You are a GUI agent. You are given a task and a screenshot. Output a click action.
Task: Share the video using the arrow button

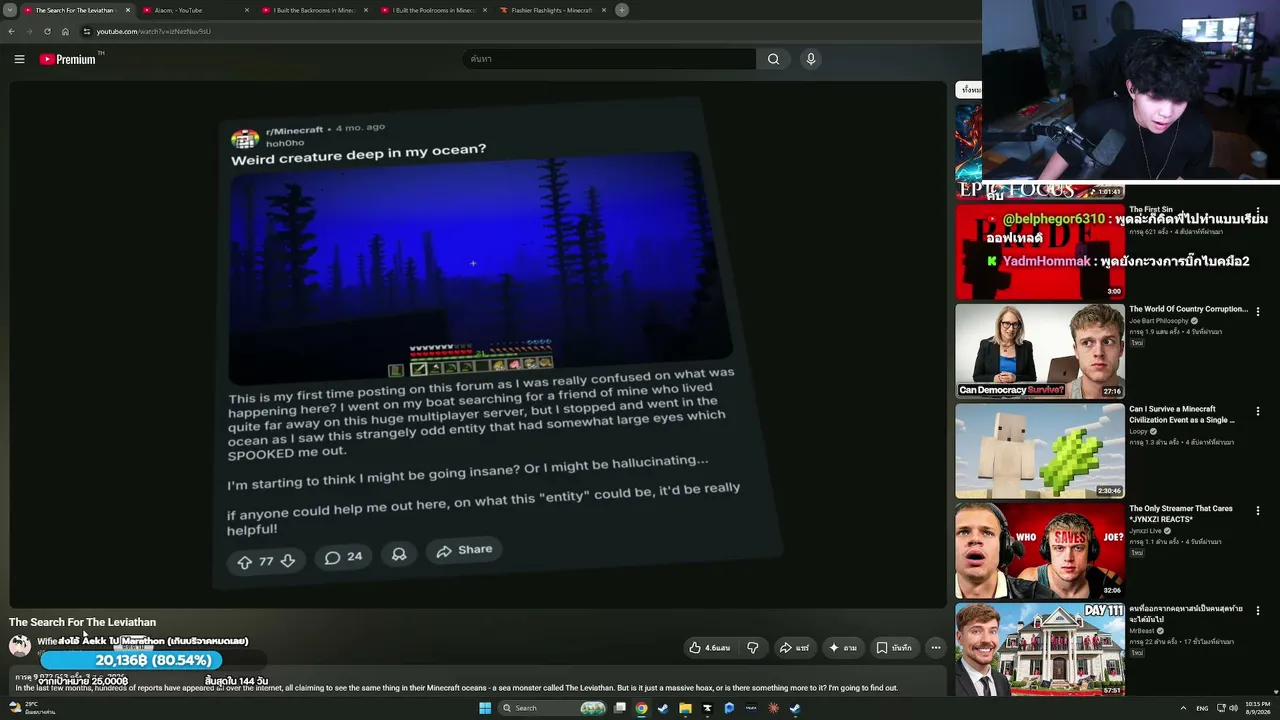pos(794,648)
